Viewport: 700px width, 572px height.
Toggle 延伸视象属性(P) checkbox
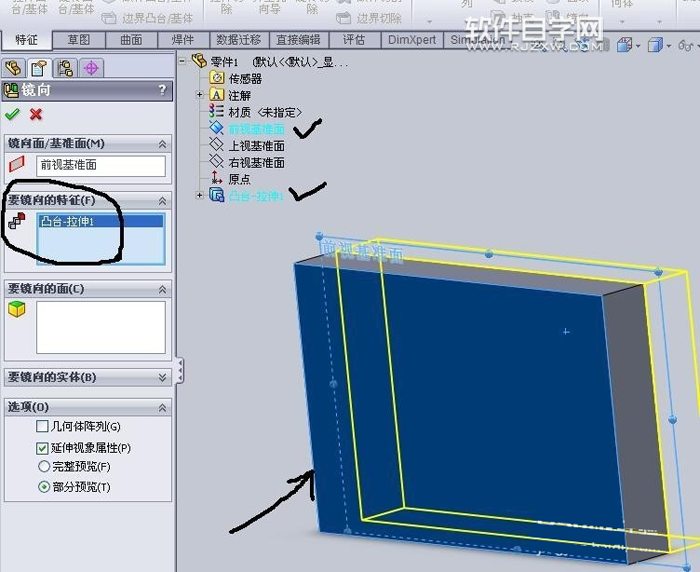pos(42,448)
